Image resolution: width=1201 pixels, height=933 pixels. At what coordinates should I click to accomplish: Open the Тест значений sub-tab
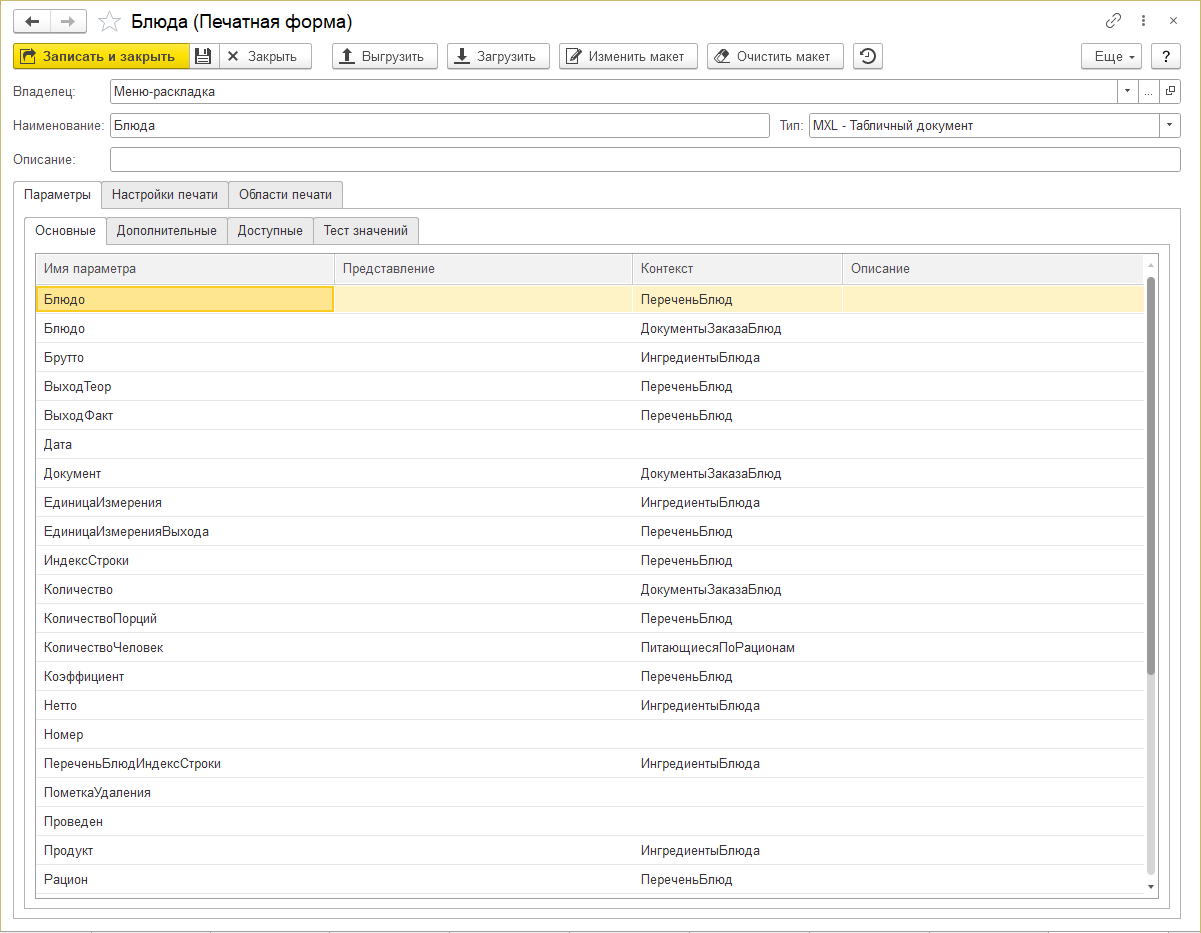(x=366, y=231)
